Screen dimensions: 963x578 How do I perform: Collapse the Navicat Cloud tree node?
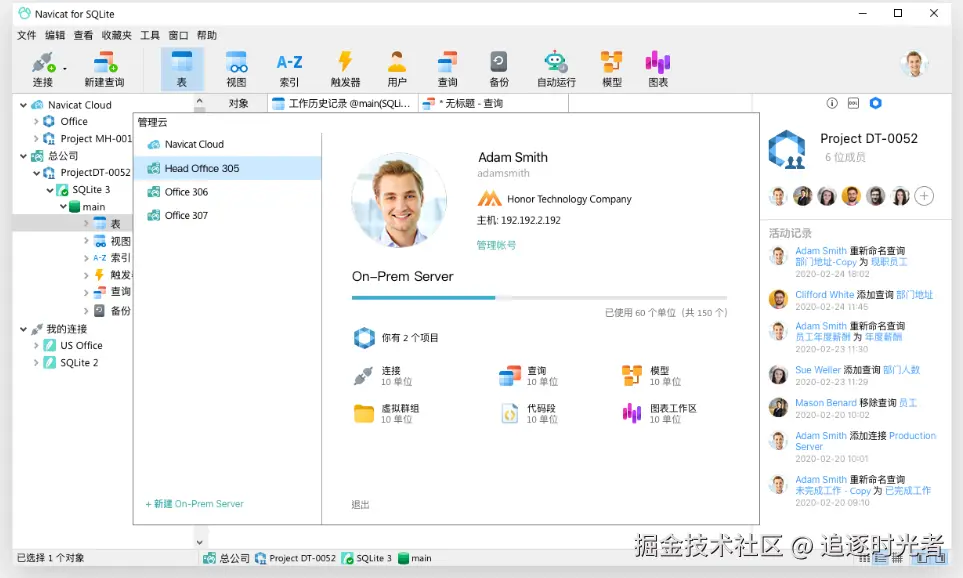pos(23,105)
